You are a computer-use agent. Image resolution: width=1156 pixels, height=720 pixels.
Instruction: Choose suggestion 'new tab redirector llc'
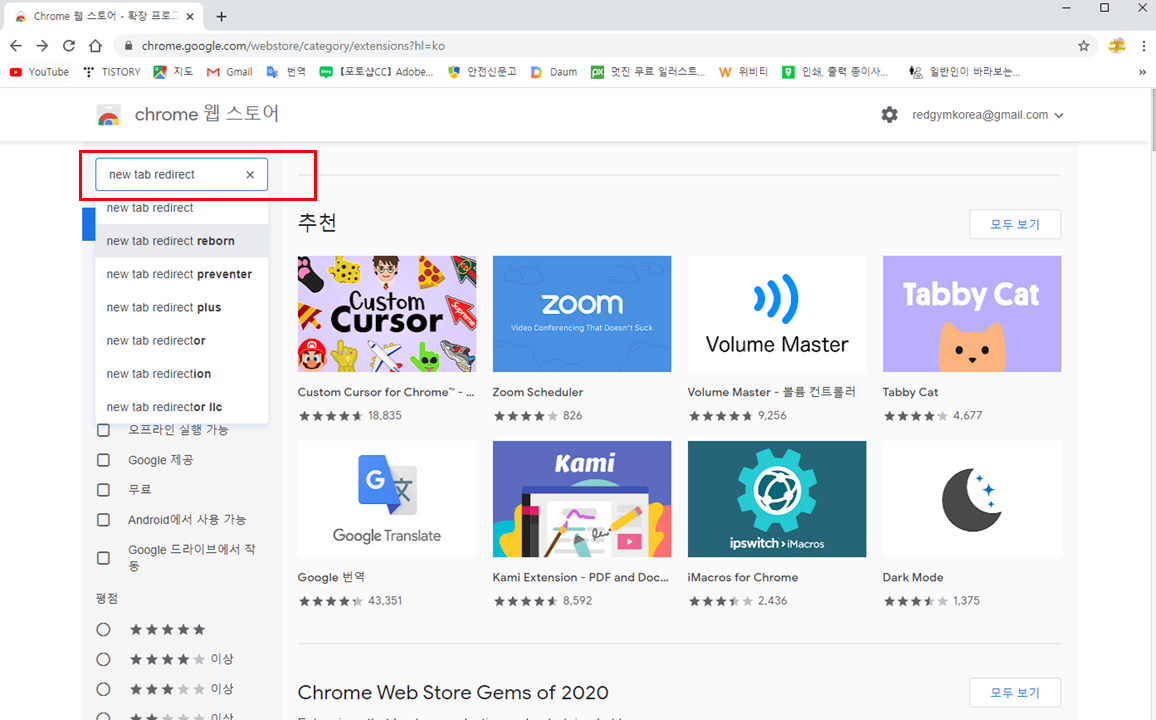coord(181,407)
